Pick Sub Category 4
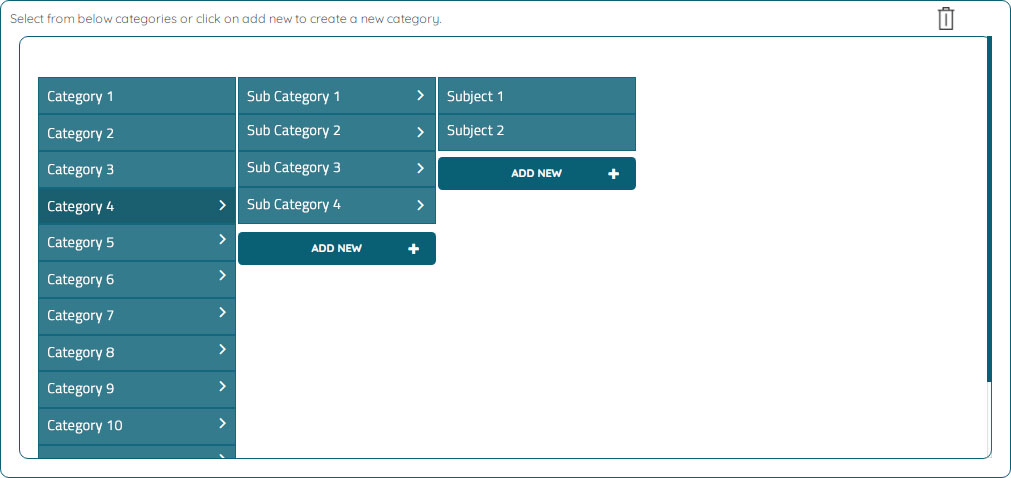This screenshot has width=1011, height=478. [x=337, y=206]
